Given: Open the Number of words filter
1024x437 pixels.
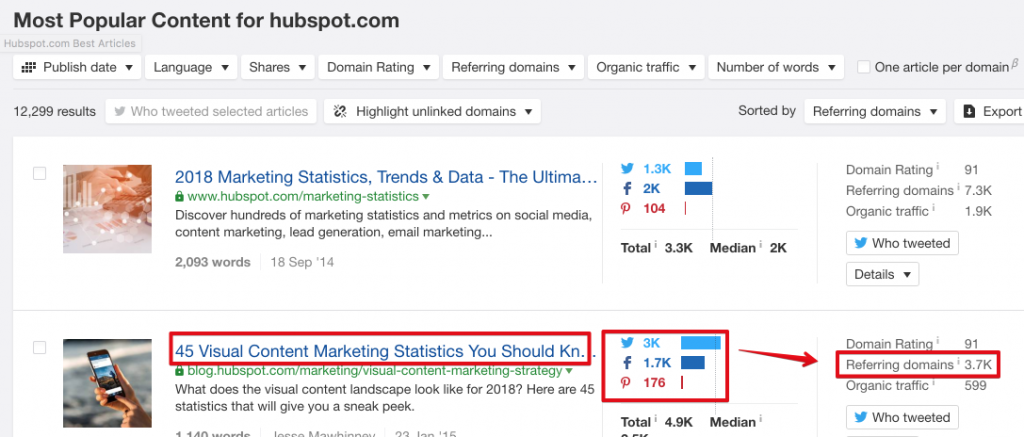Looking at the screenshot, I should coord(776,67).
